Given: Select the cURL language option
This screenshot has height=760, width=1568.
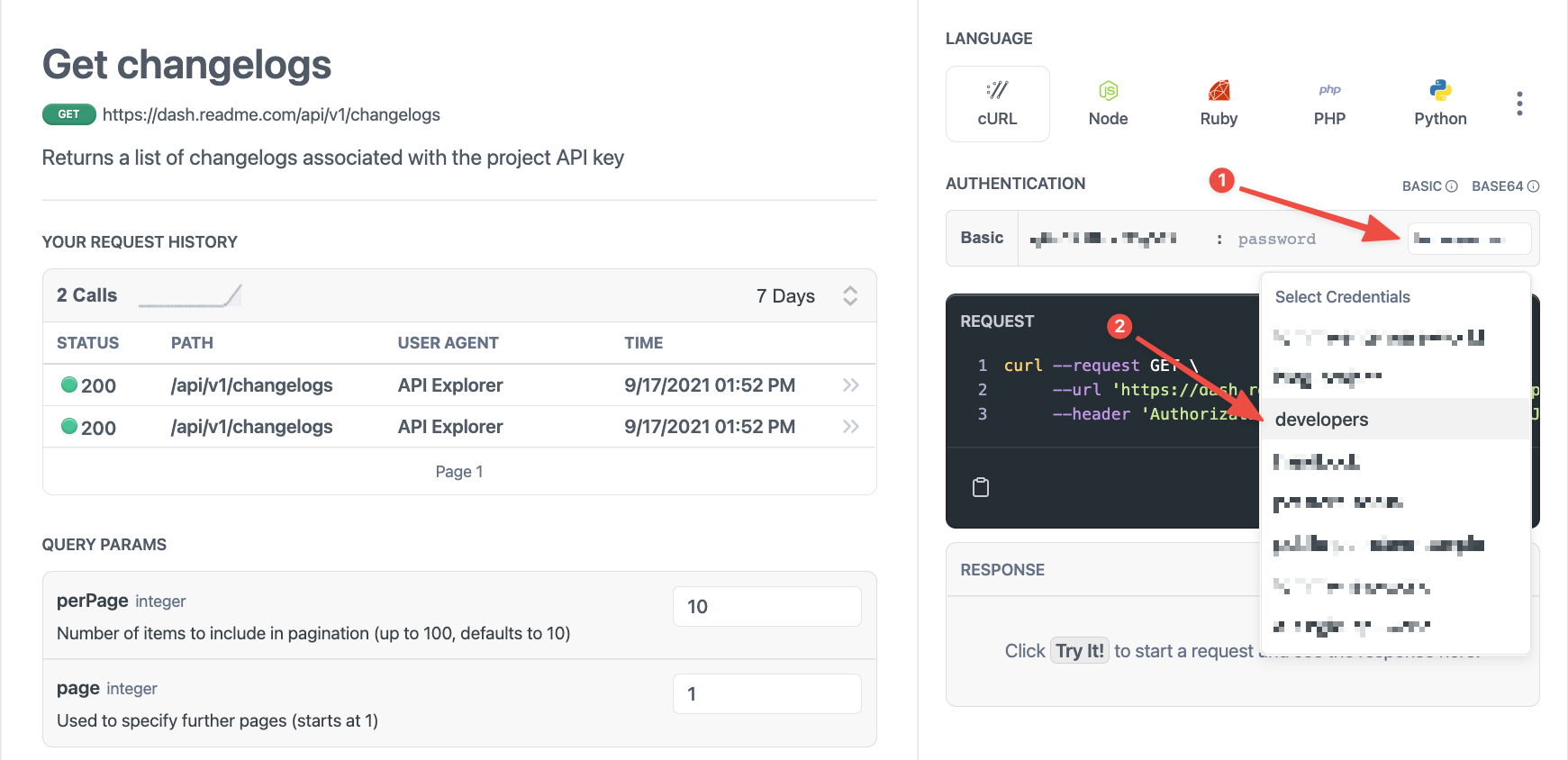Looking at the screenshot, I should [997, 104].
